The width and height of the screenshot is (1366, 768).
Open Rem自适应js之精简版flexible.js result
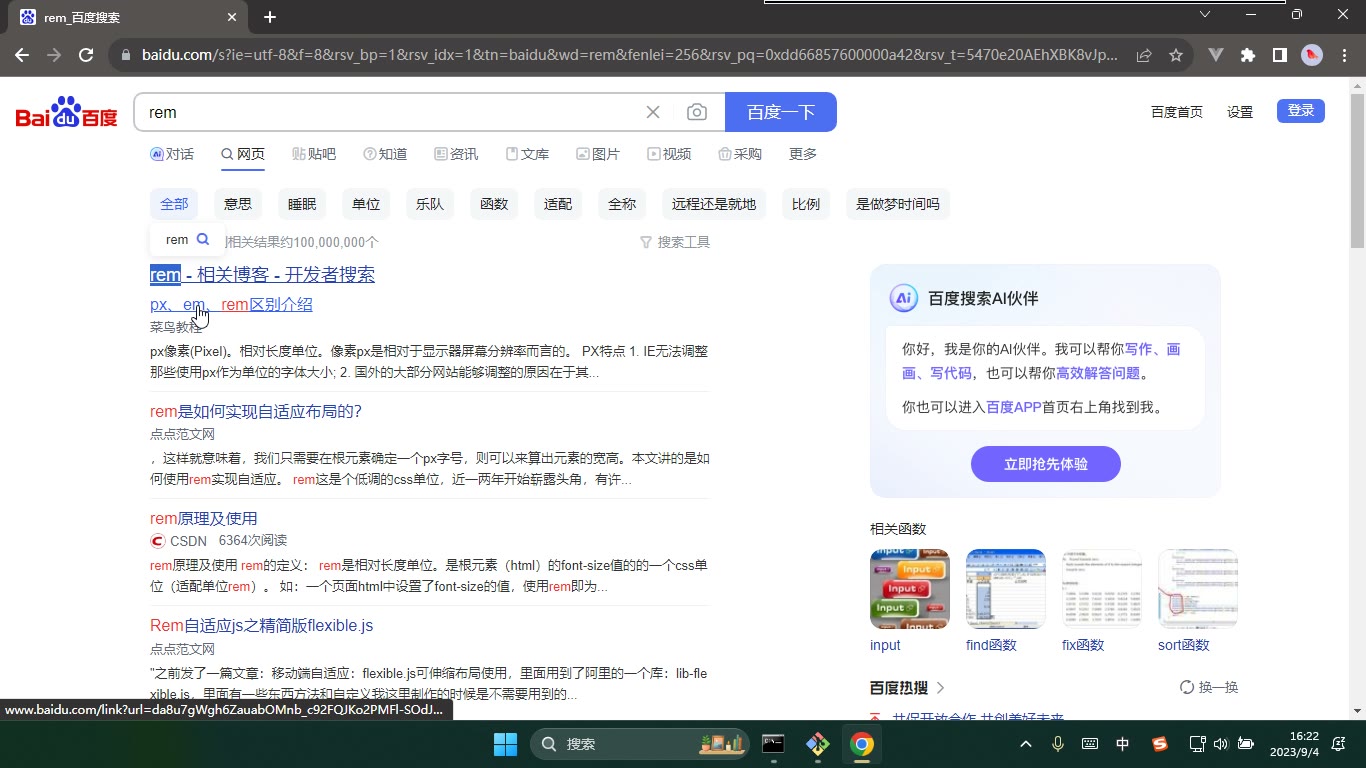click(x=262, y=625)
